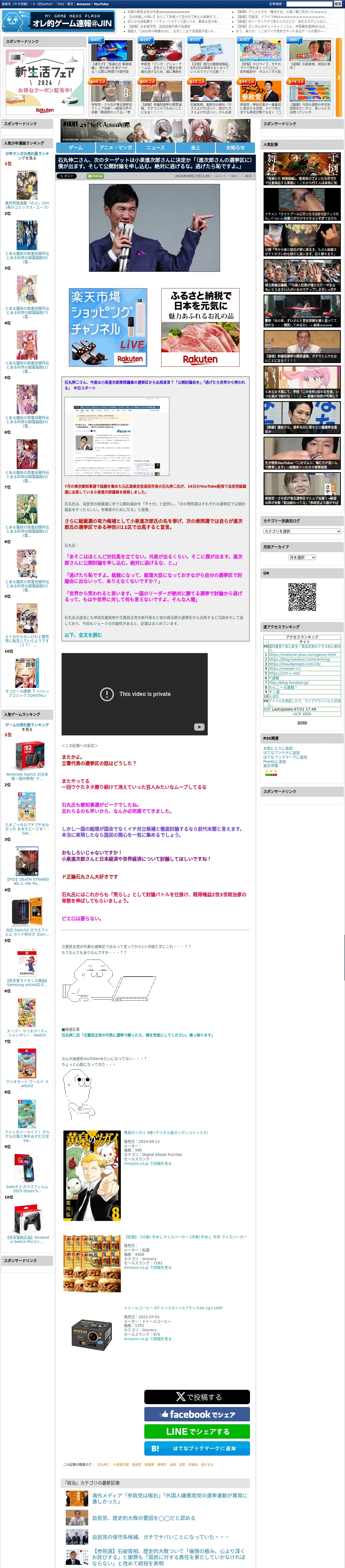The height and width of the screenshot is (1568, 345).
Task: Open the RSS link in top bar
Action: point(61,4)
